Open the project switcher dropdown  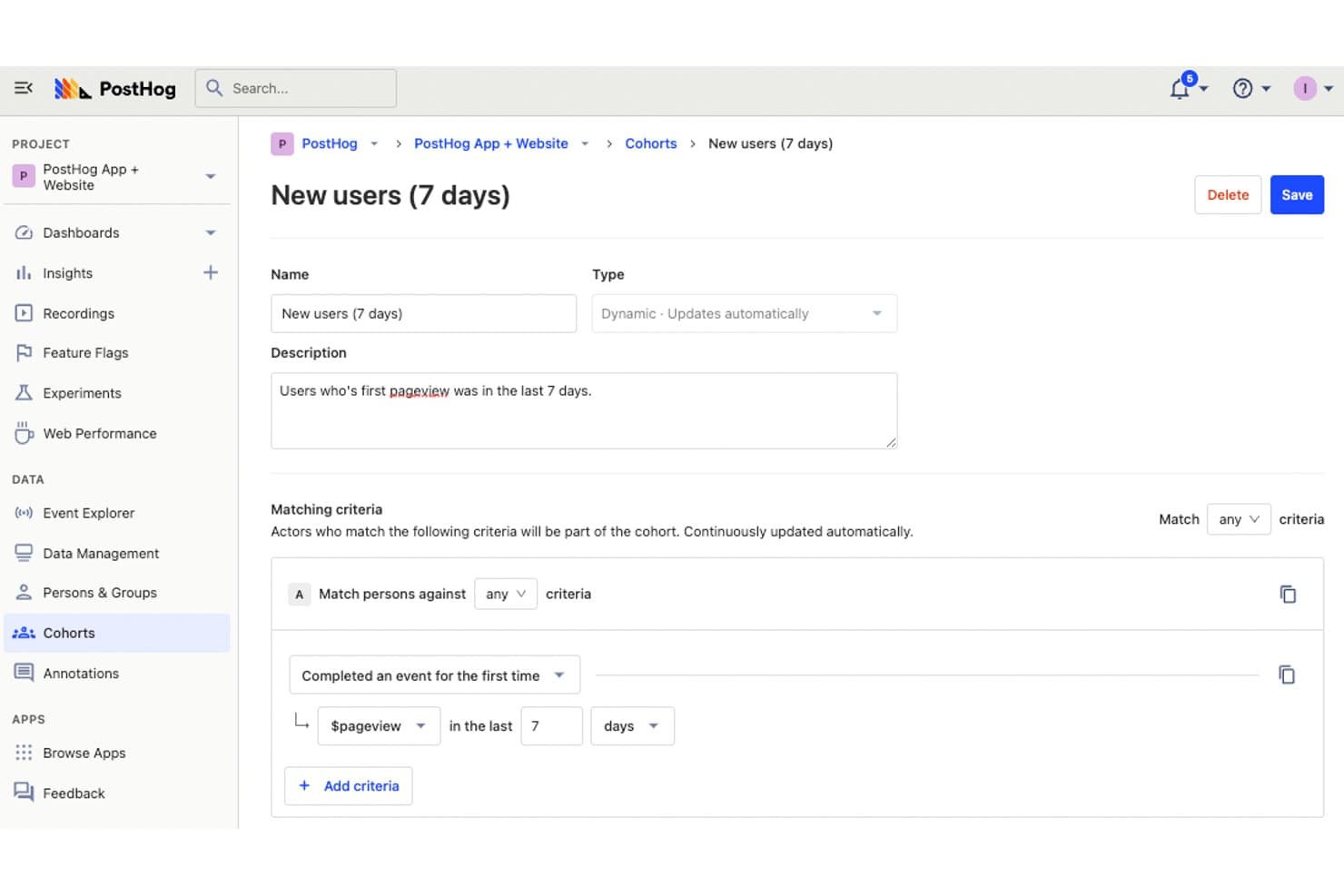click(x=211, y=176)
